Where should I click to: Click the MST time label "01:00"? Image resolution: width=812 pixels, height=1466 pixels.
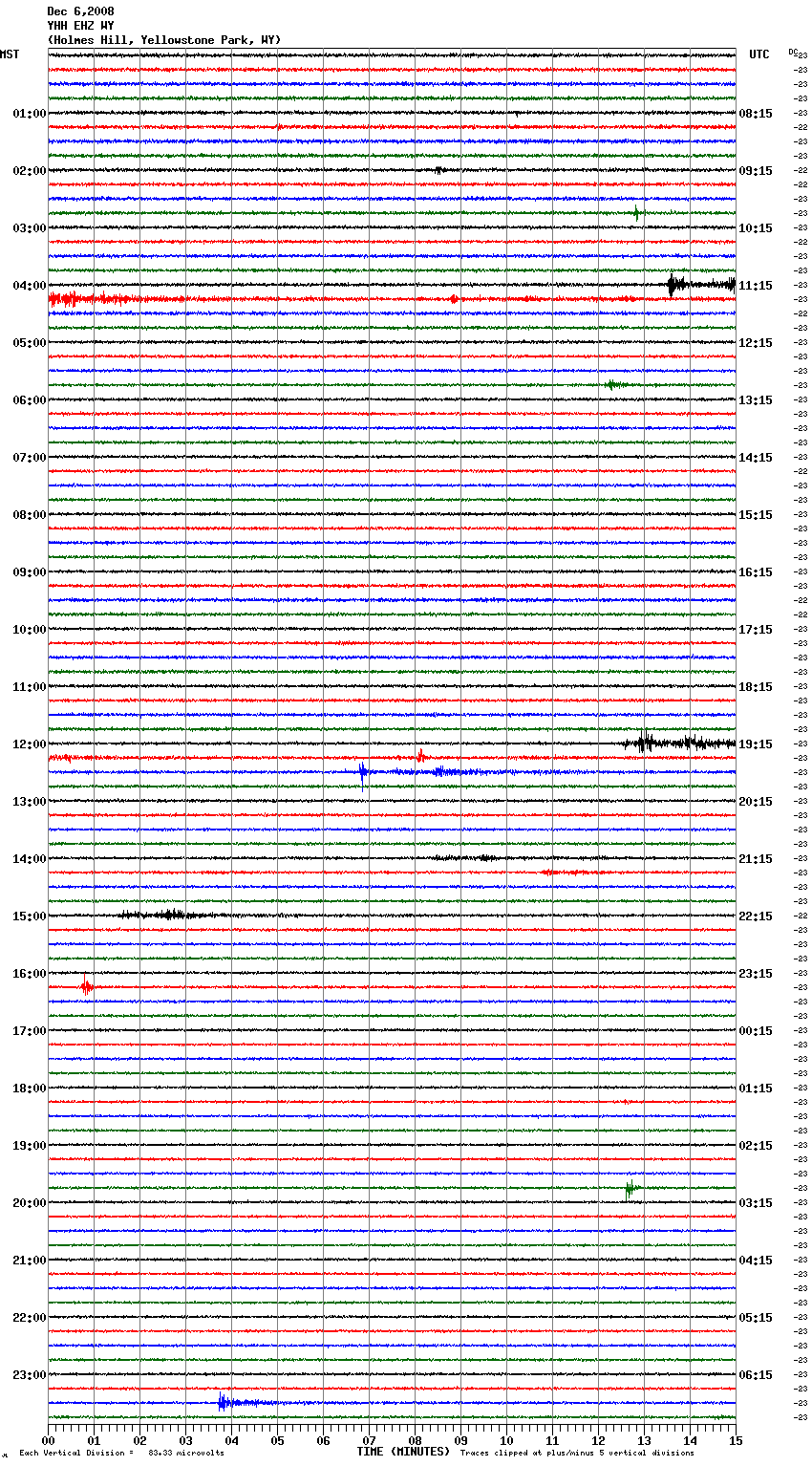pyautogui.click(x=30, y=114)
